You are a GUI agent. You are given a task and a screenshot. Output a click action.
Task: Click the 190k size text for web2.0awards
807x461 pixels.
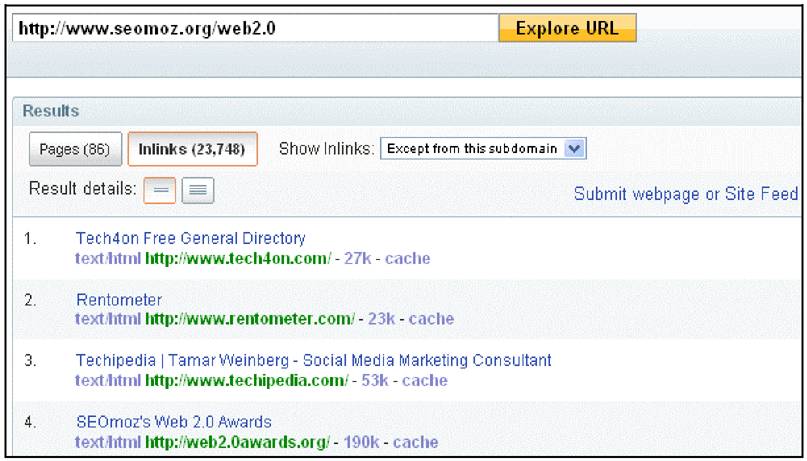(361, 442)
